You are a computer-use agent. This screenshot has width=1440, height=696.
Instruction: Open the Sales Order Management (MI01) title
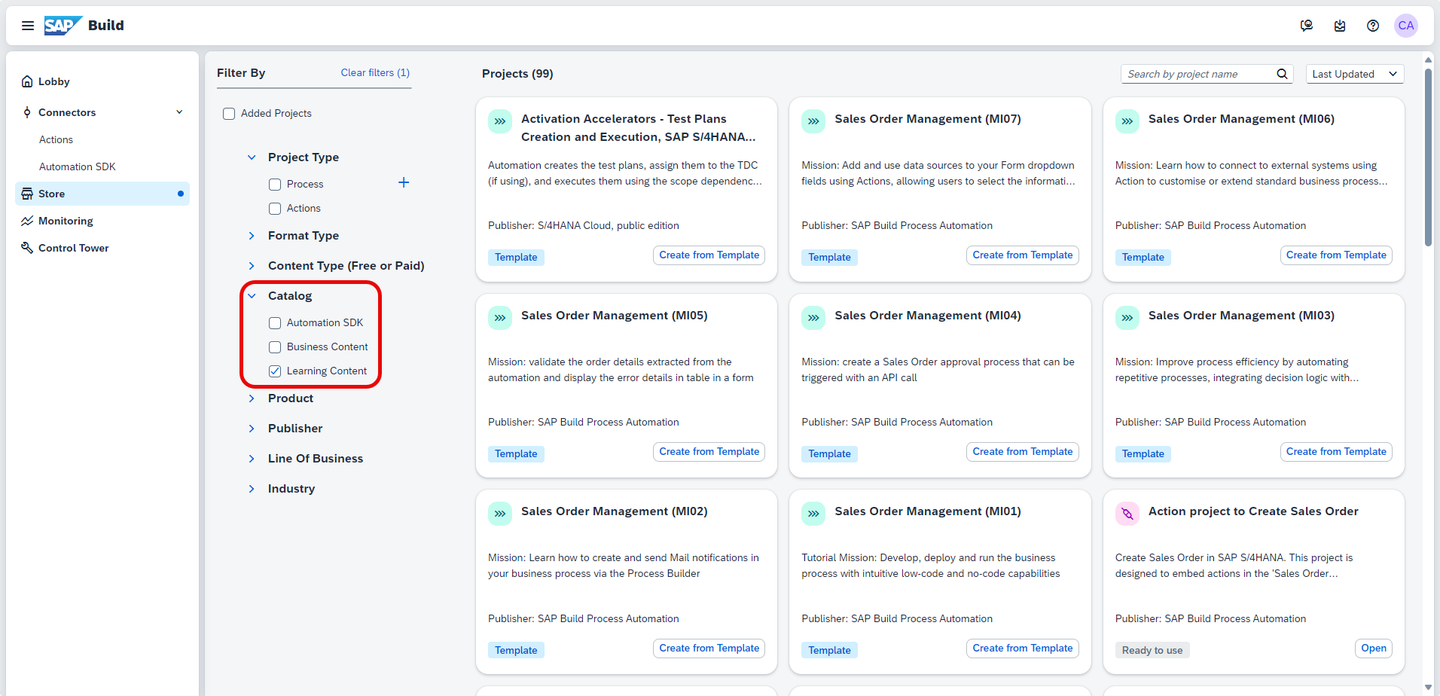928,511
